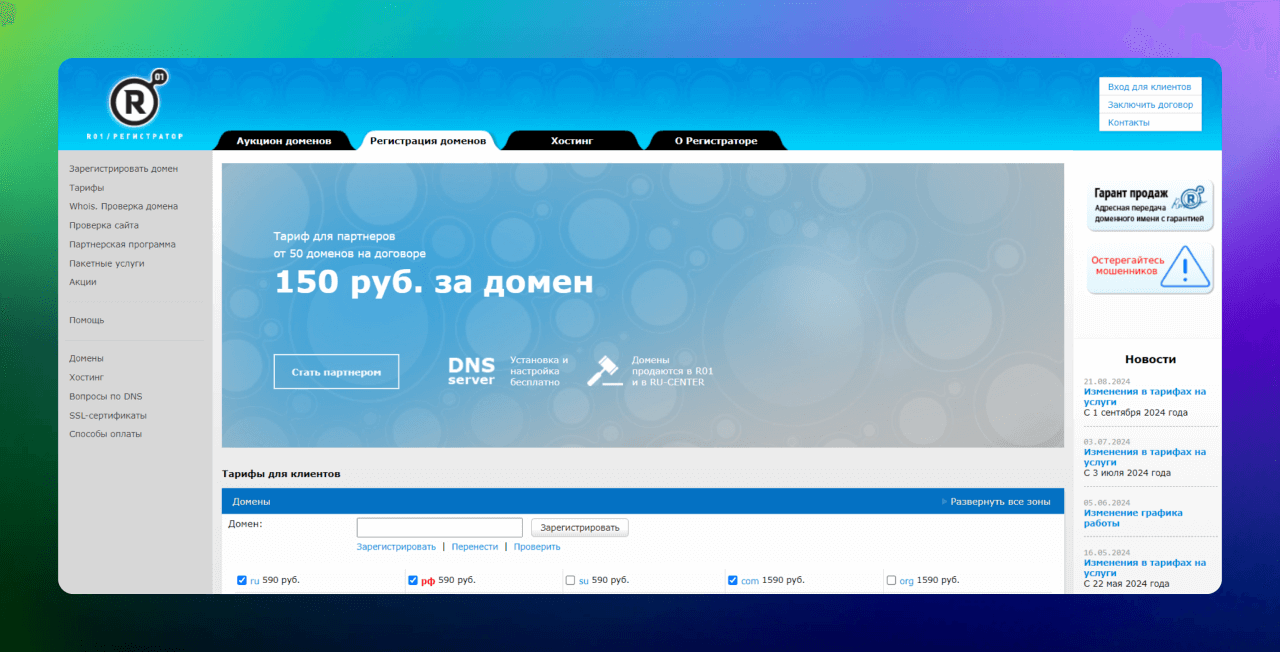Open Whois. Проверка домена sidebar item

point(124,207)
